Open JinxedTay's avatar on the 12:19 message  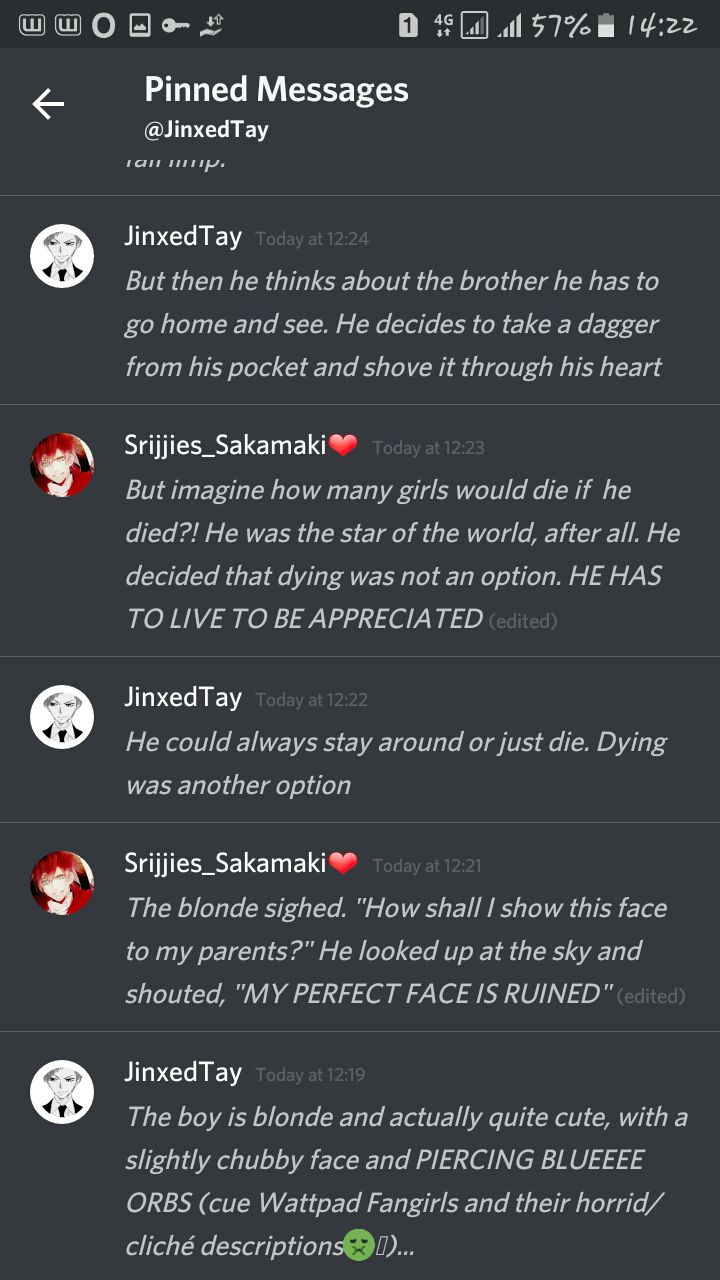(x=62, y=1092)
